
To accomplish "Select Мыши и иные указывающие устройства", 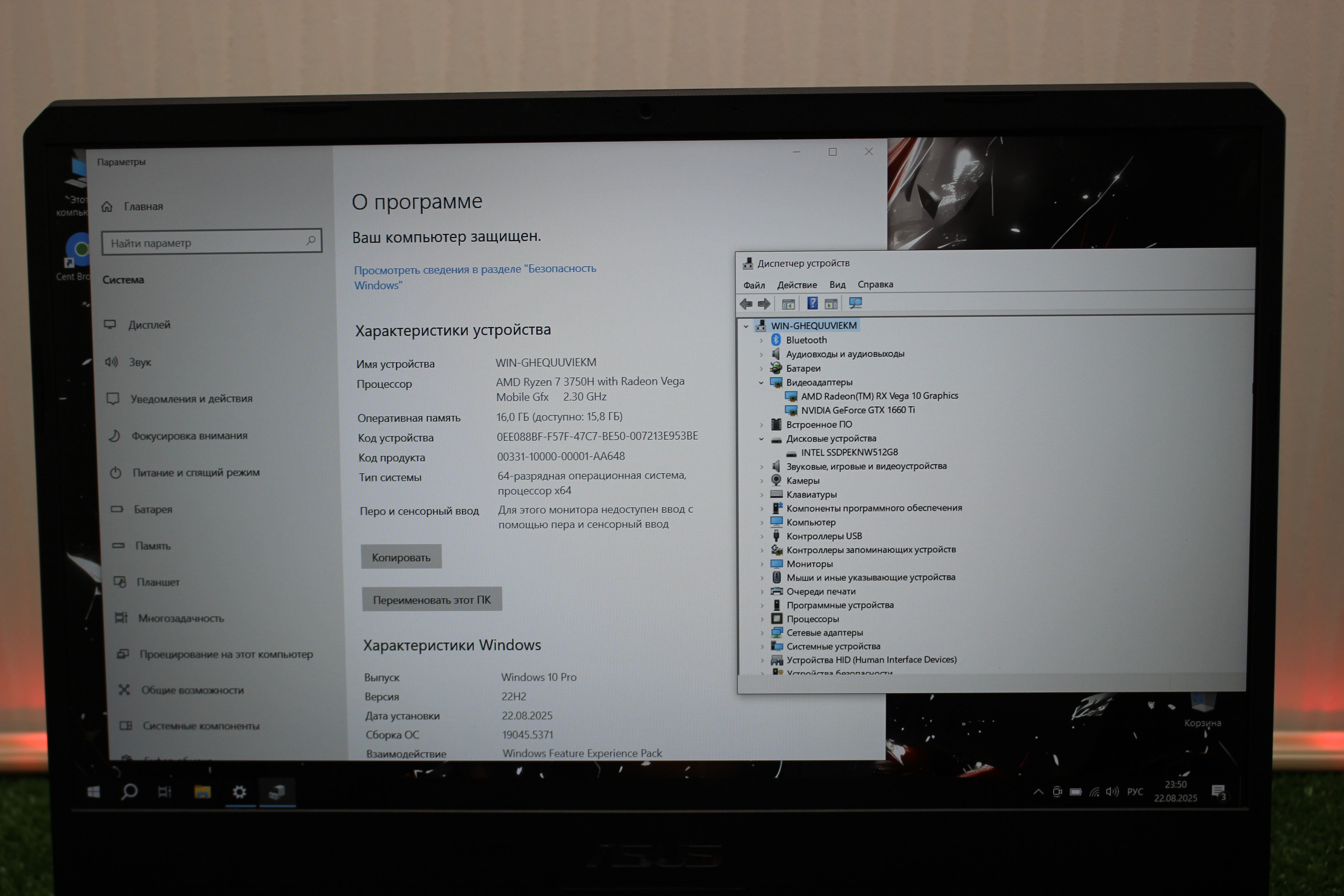I will pos(871,577).
